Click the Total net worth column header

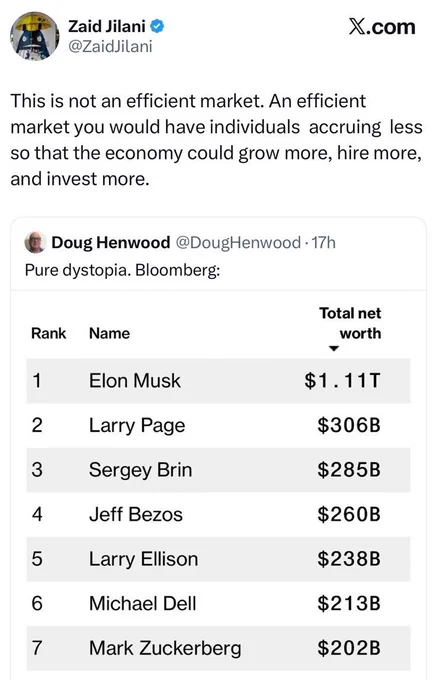click(350, 323)
